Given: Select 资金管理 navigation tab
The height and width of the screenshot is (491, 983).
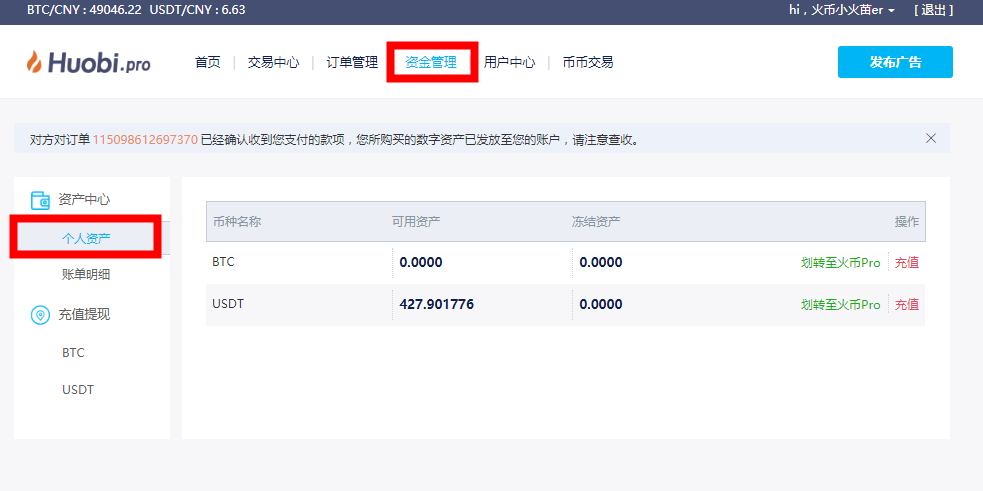Looking at the screenshot, I should (x=431, y=62).
